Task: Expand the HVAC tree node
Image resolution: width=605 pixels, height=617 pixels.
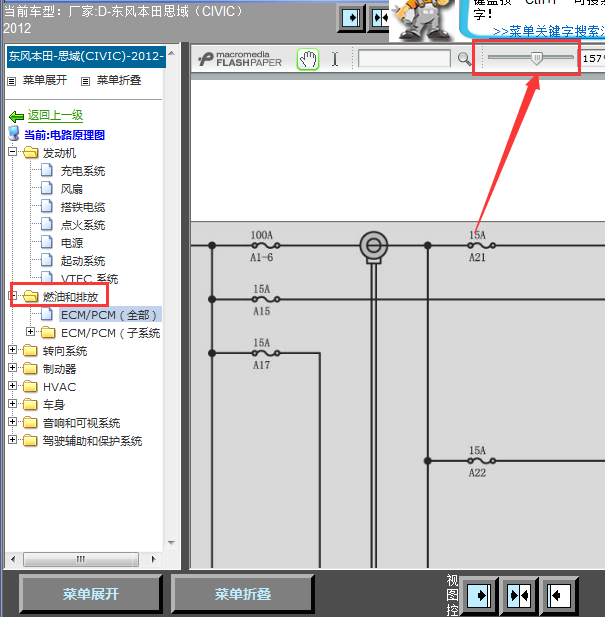Action: coord(13,386)
